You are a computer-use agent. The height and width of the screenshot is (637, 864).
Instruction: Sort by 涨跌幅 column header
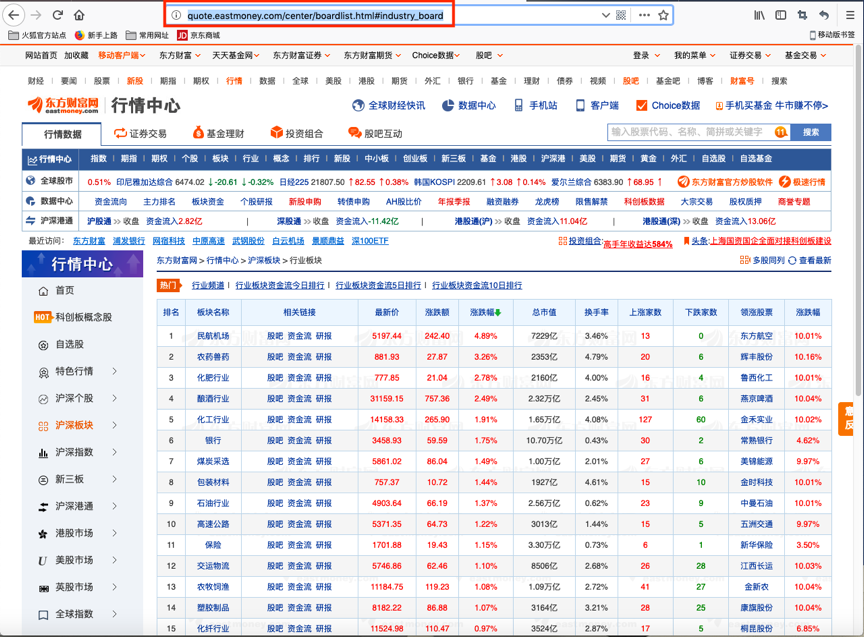point(485,312)
